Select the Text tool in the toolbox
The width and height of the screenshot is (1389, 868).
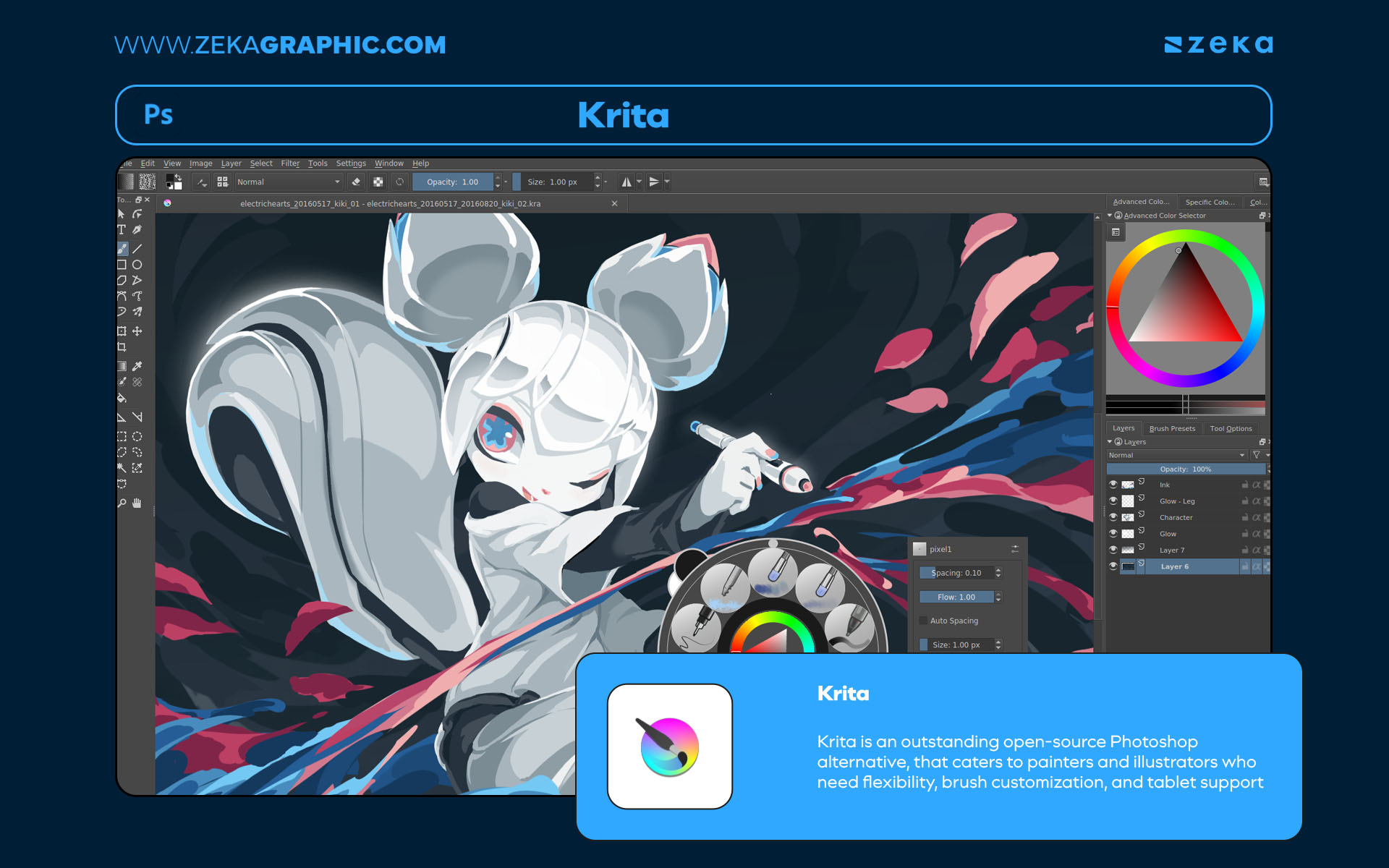click(x=122, y=229)
